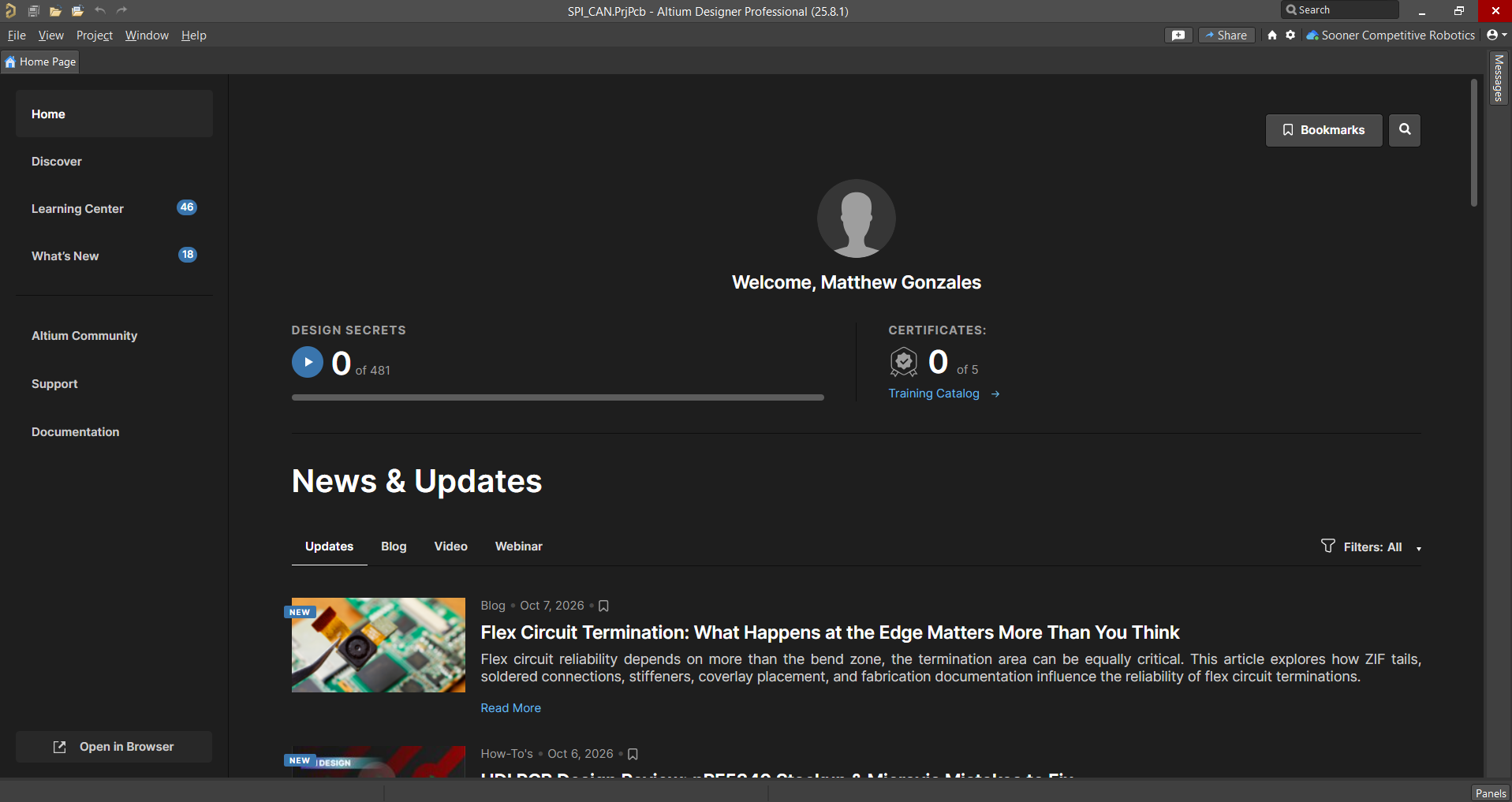Open What's New in the sidebar
Image resolution: width=1512 pixels, height=802 pixels.
coord(114,256)
